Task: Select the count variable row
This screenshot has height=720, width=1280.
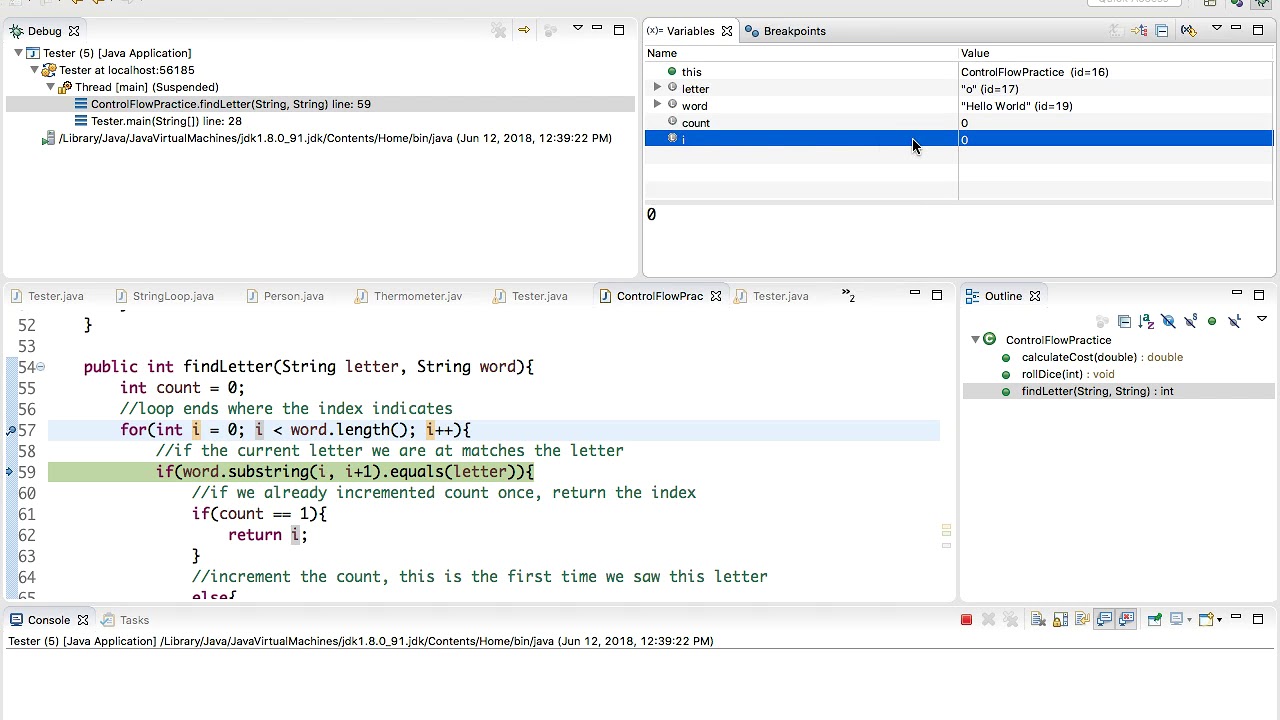Action: point(958,123)
